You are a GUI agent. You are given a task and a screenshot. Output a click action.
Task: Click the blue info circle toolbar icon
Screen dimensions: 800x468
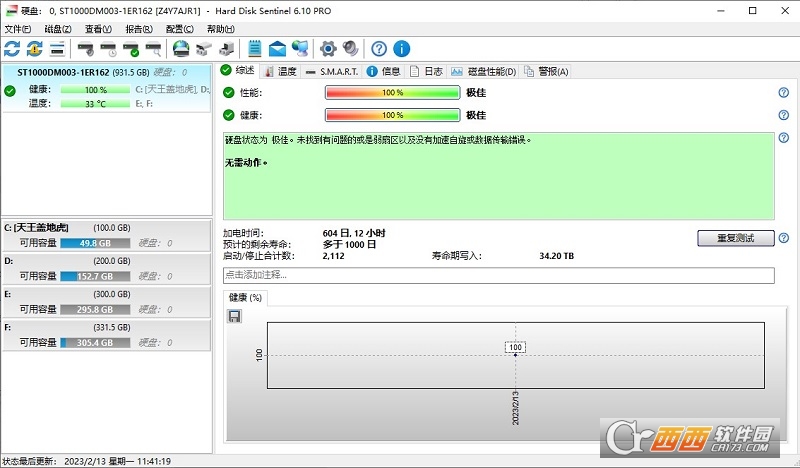tap(402, 49)
